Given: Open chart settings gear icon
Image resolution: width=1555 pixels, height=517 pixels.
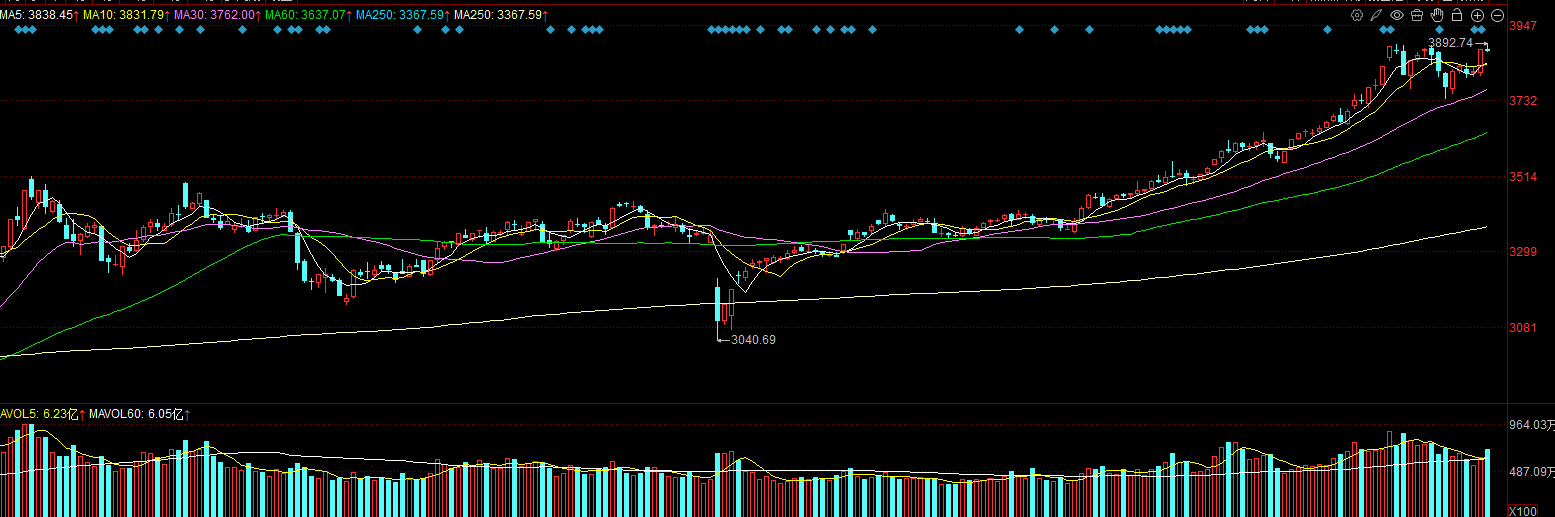Looking at the screenshot, I should coord(1357,15).
